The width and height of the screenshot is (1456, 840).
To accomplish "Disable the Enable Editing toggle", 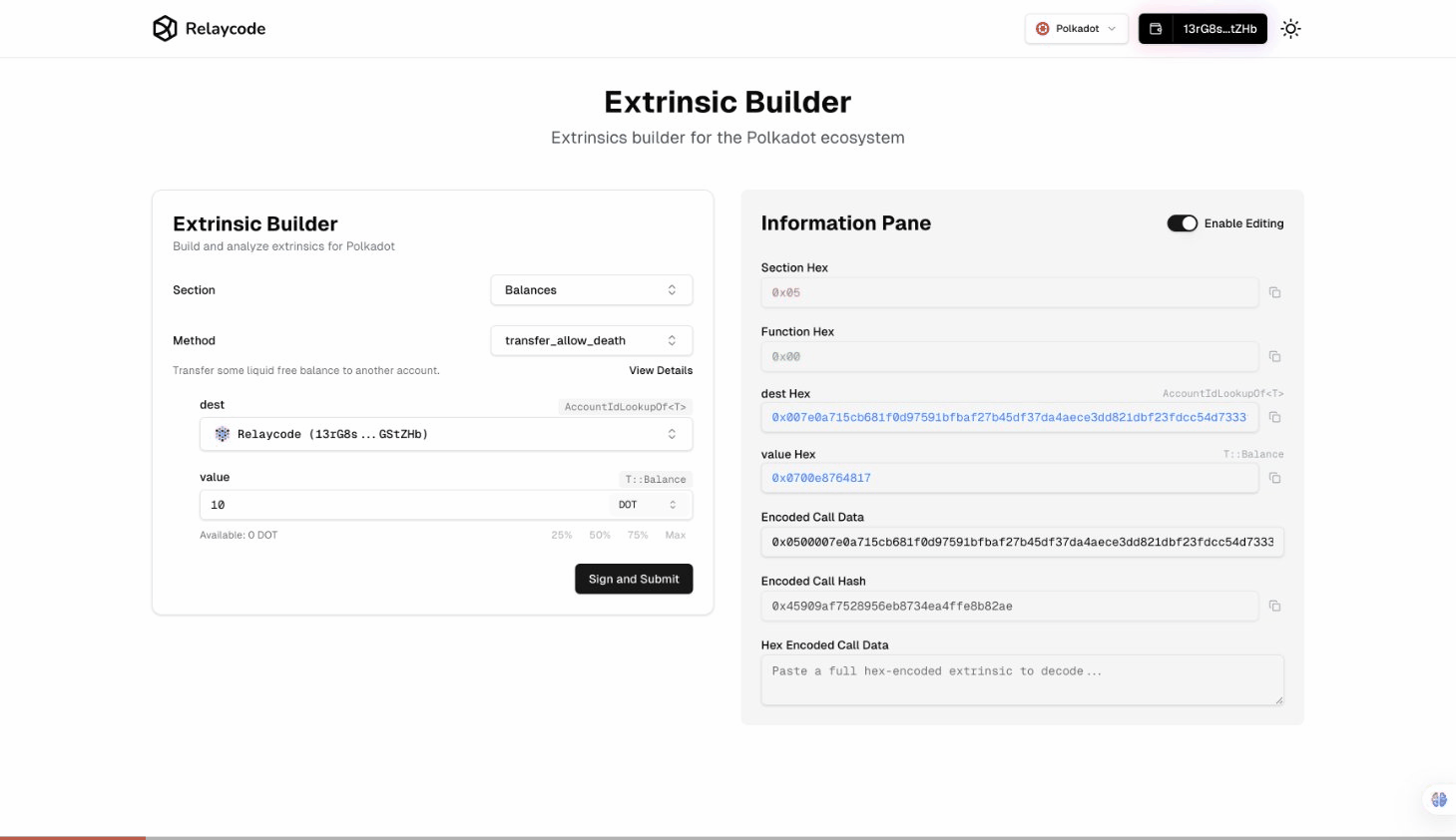I will (1183, 223).
